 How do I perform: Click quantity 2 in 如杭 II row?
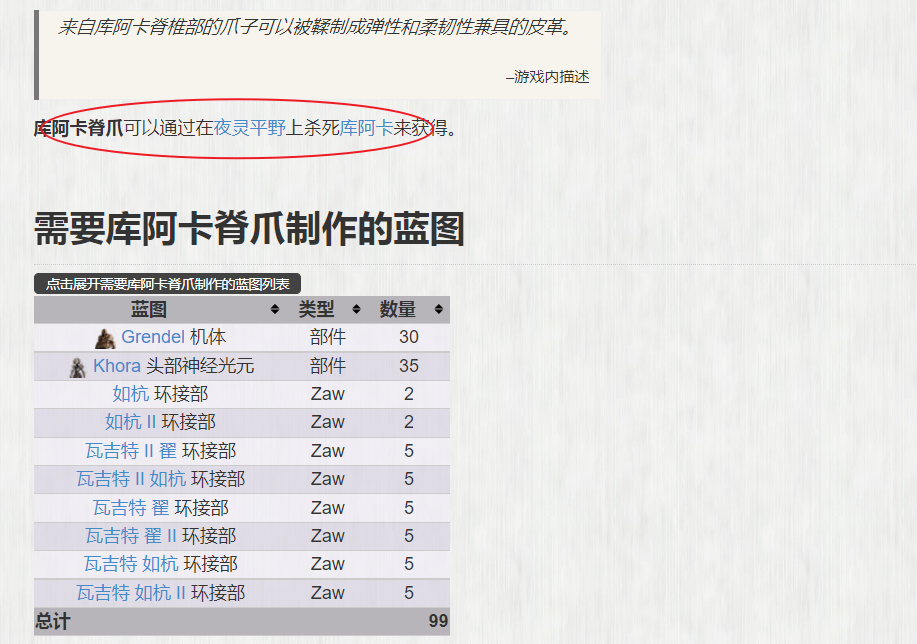click(409, 422)
